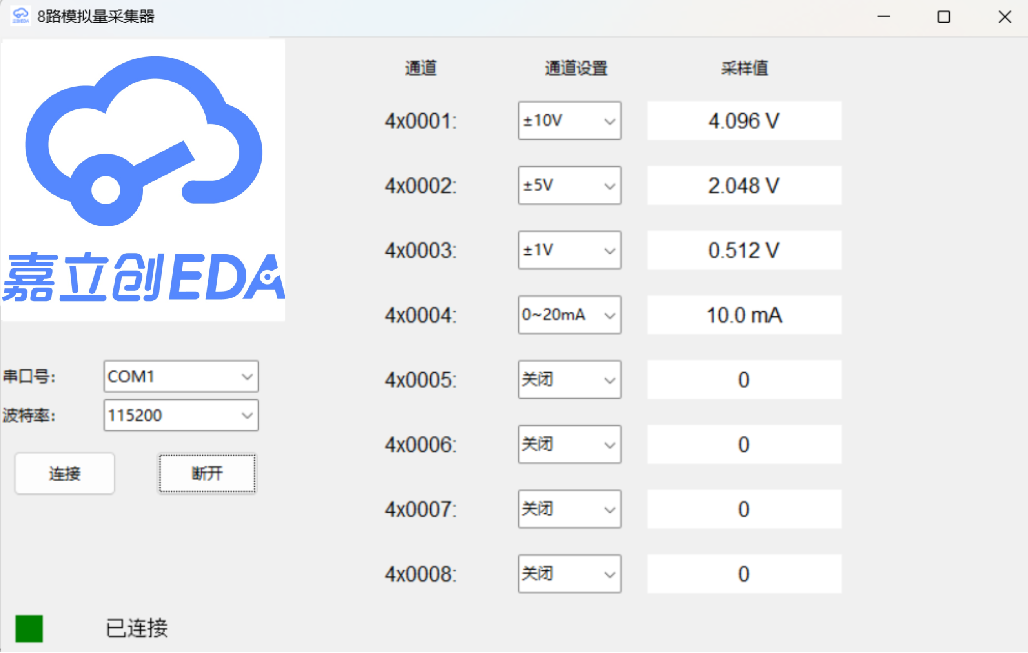Open channel 4x0006 关闭 setting dropdown

click(x=570, y=445)
